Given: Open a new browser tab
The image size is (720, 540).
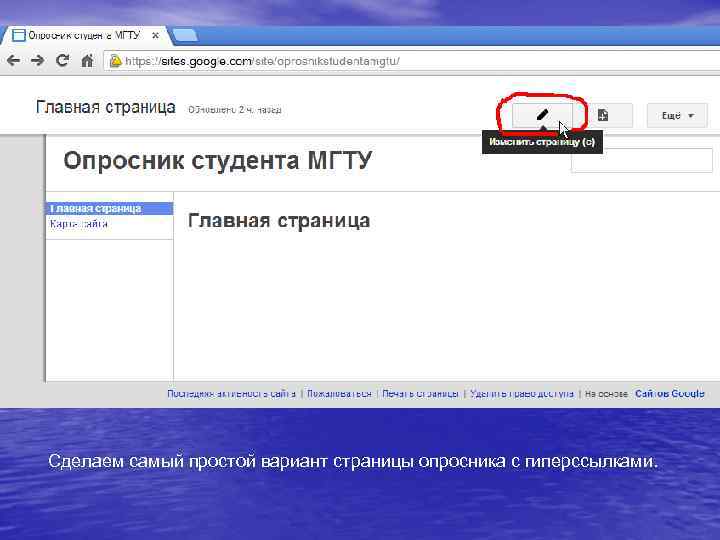Looking at the screenshot, I should (x=185, y=36).
